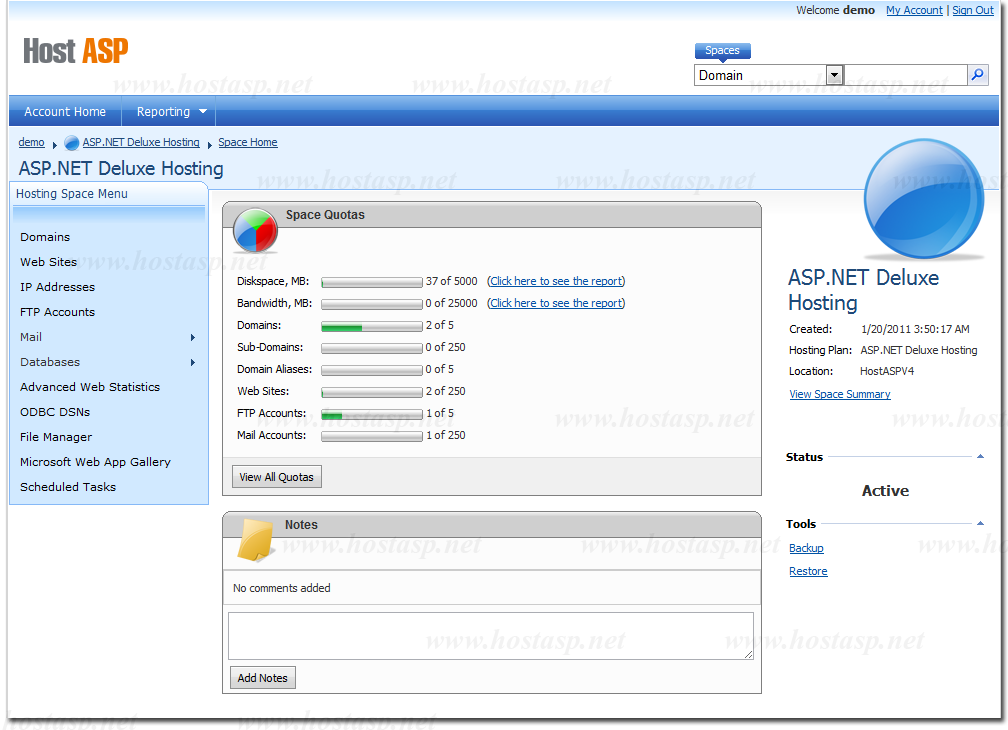This screenshot has height=730, width=1008.
Task: Click the Space Quotas pie chart icon
Action: click(255, 230)
